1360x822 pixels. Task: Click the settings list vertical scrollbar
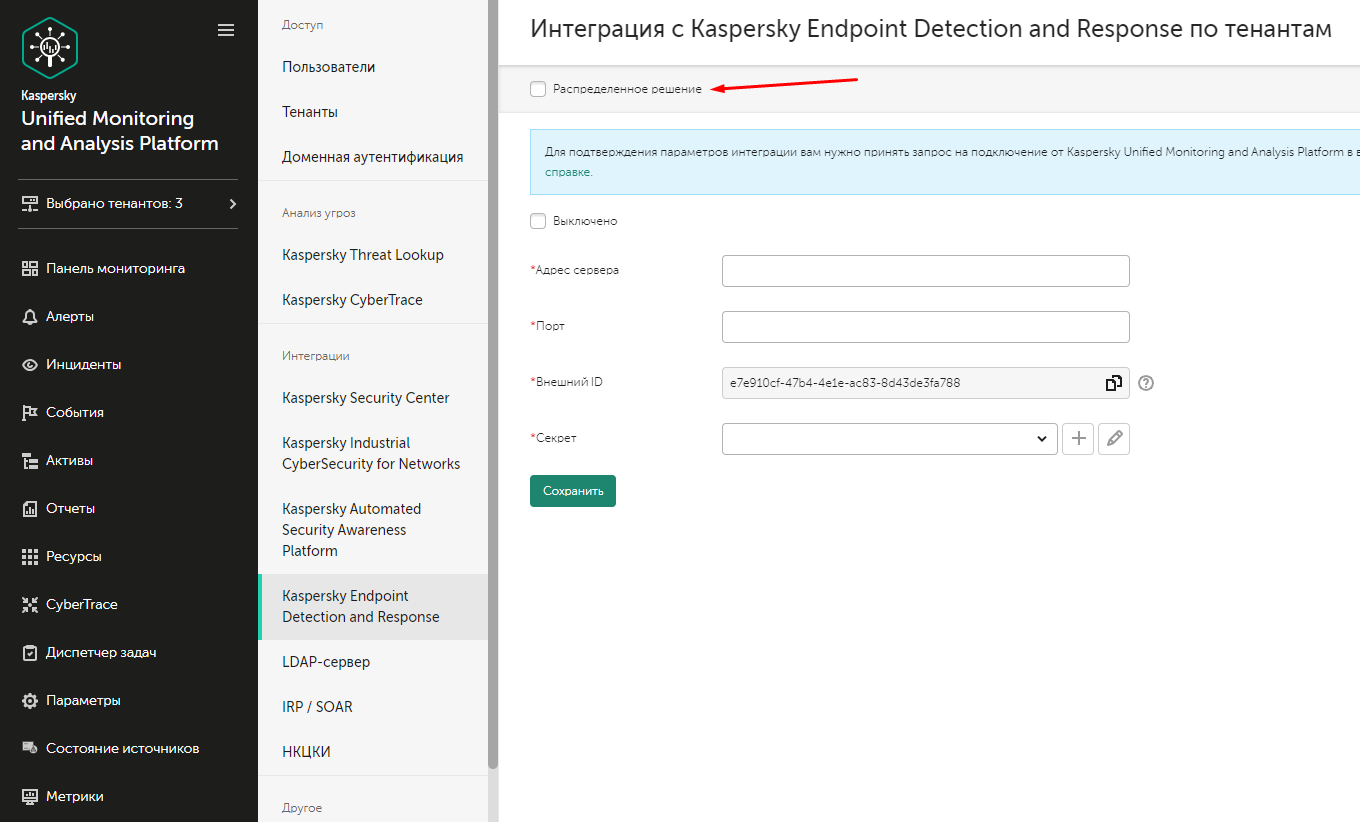493,384
